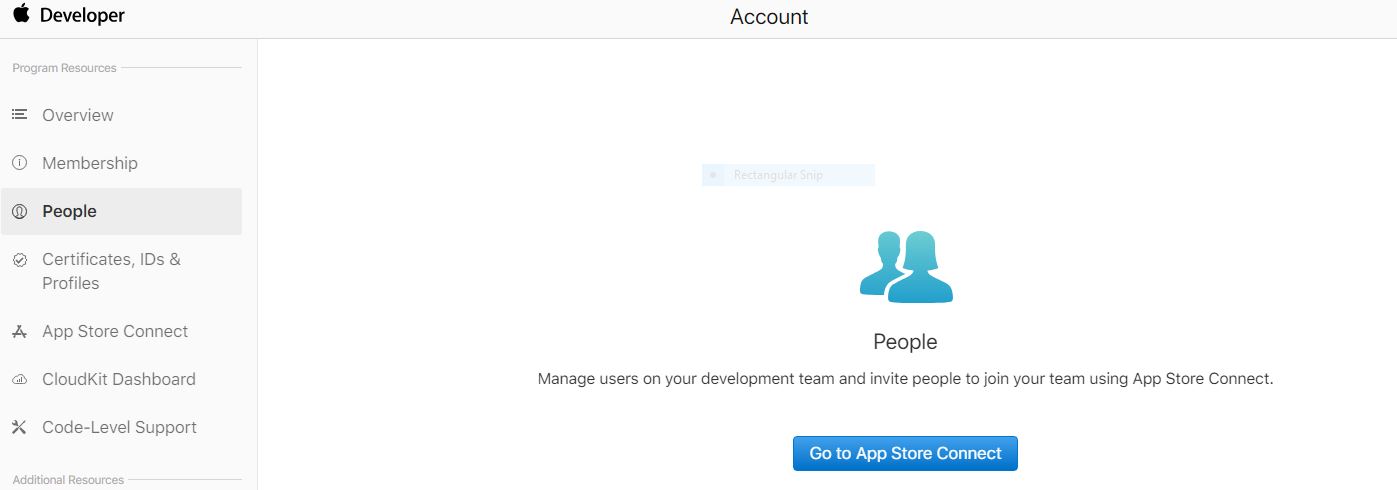This screenshot has width=1397, height=490.
Task: Open Certificates, IDs & Profiles
Action: 111,271
